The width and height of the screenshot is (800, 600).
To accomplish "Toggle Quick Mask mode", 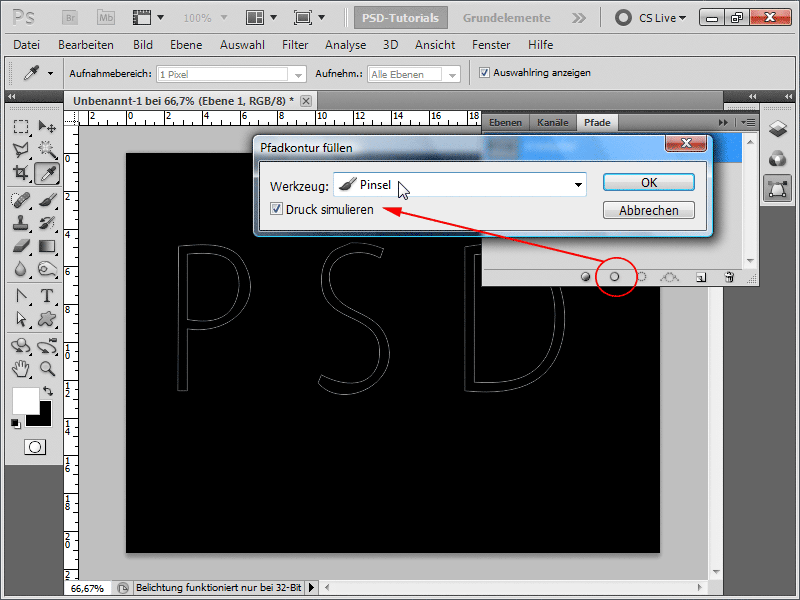I will [x=35, y=447].
